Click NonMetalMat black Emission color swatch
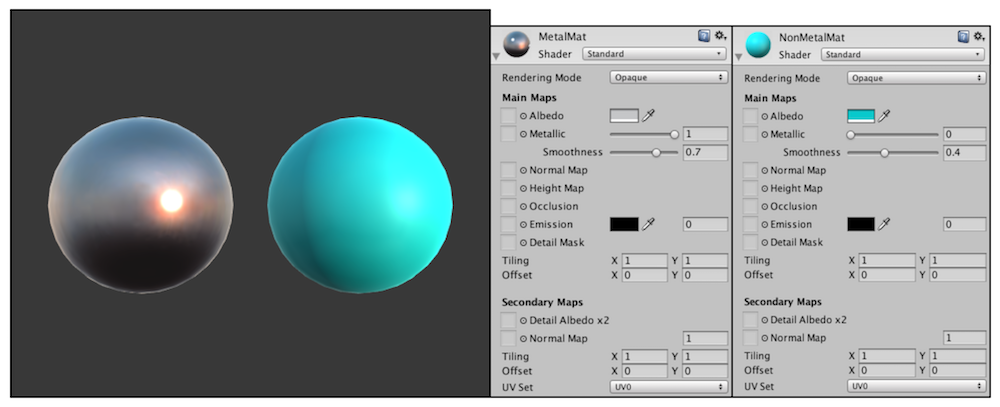The height and width of the screenshot is (407, 1000). click(861, 225)
